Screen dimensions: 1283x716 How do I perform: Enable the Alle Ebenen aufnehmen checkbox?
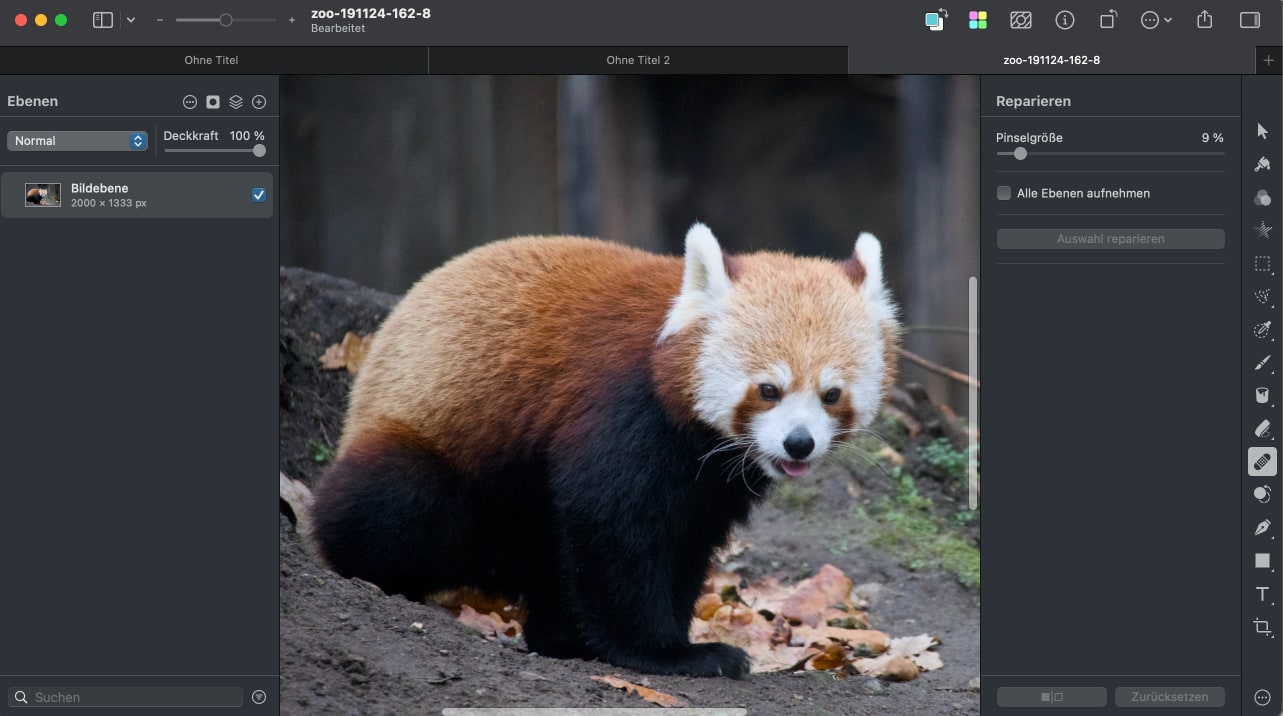[1003, 193]
